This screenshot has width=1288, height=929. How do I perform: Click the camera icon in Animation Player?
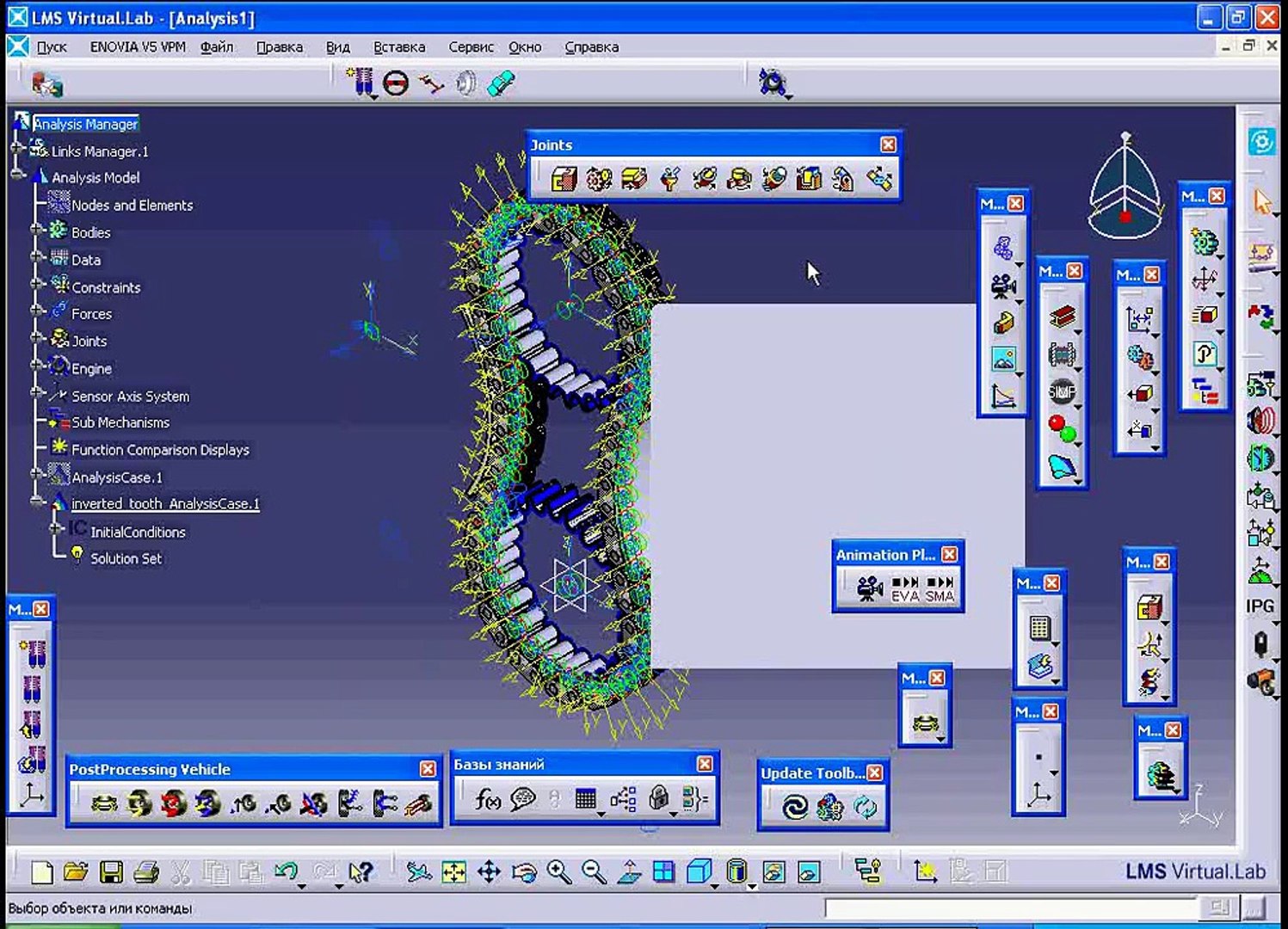tap(870, 588)
